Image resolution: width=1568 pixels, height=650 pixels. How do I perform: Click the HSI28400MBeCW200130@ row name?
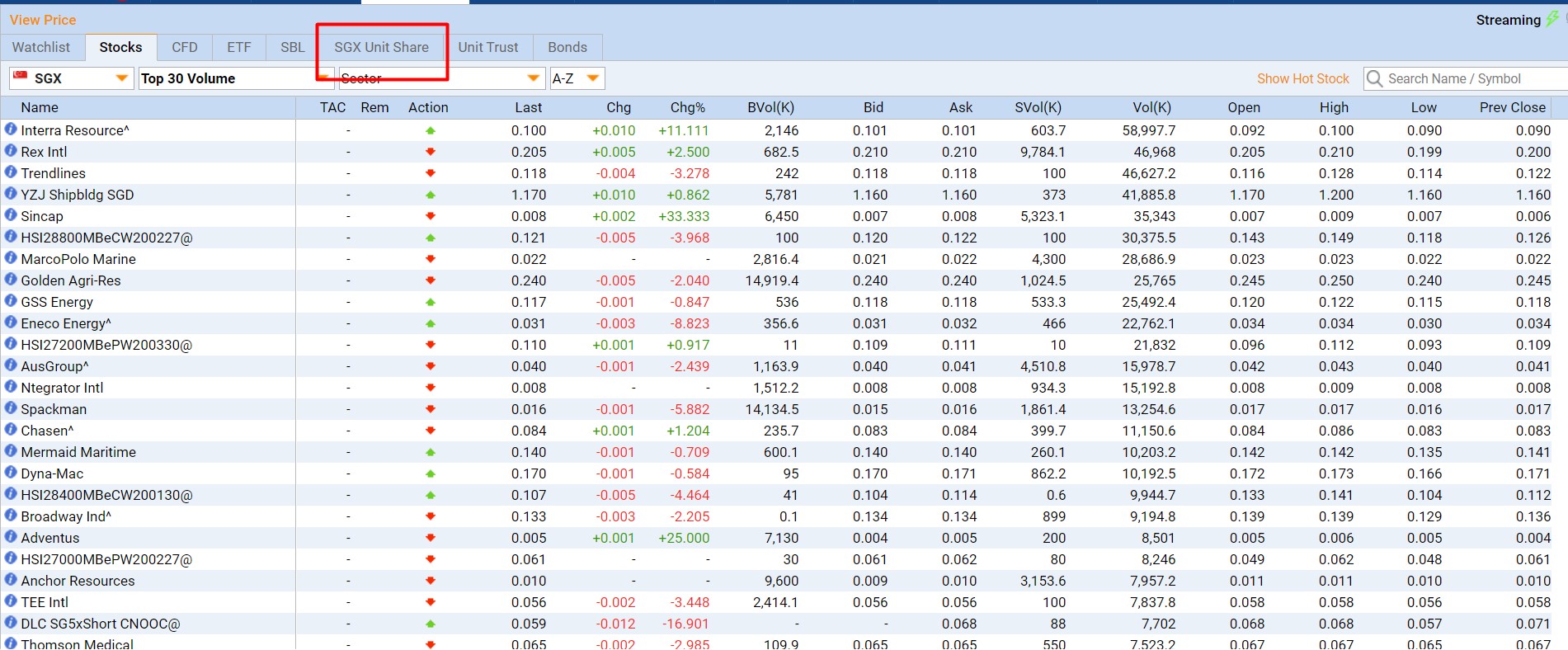pos(106,495)
